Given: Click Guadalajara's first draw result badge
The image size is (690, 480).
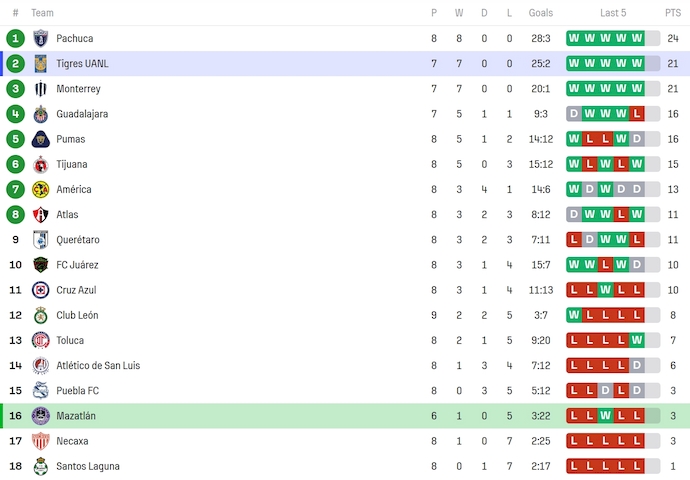Looking at the screenshot, I should click(574, 114).
